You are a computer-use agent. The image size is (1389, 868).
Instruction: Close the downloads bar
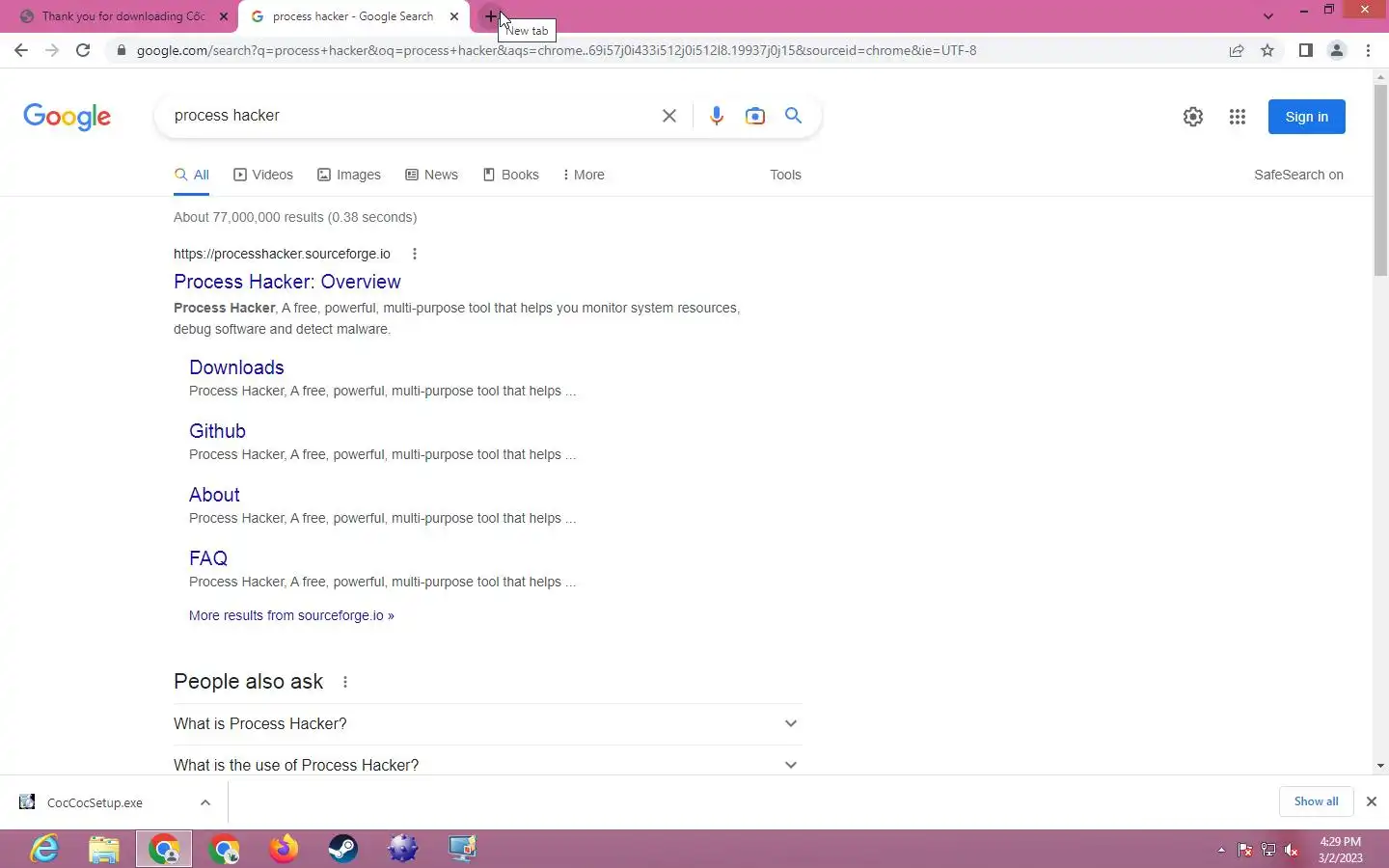pyautogui.click(x=1371, y=801)
